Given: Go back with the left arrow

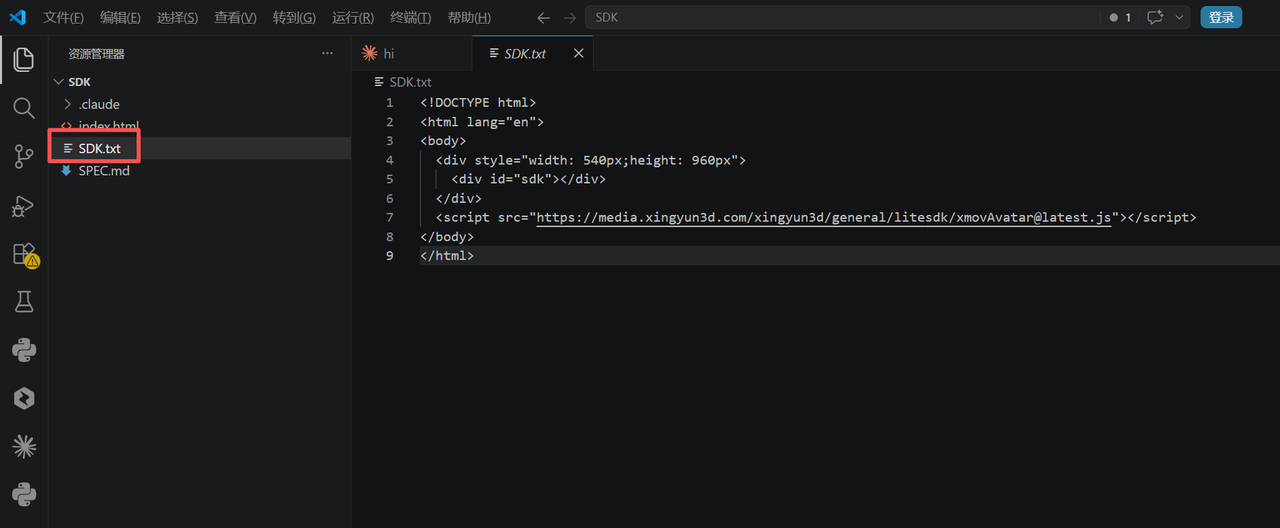Looking at the screenshot, I should [x=543, y=18].
